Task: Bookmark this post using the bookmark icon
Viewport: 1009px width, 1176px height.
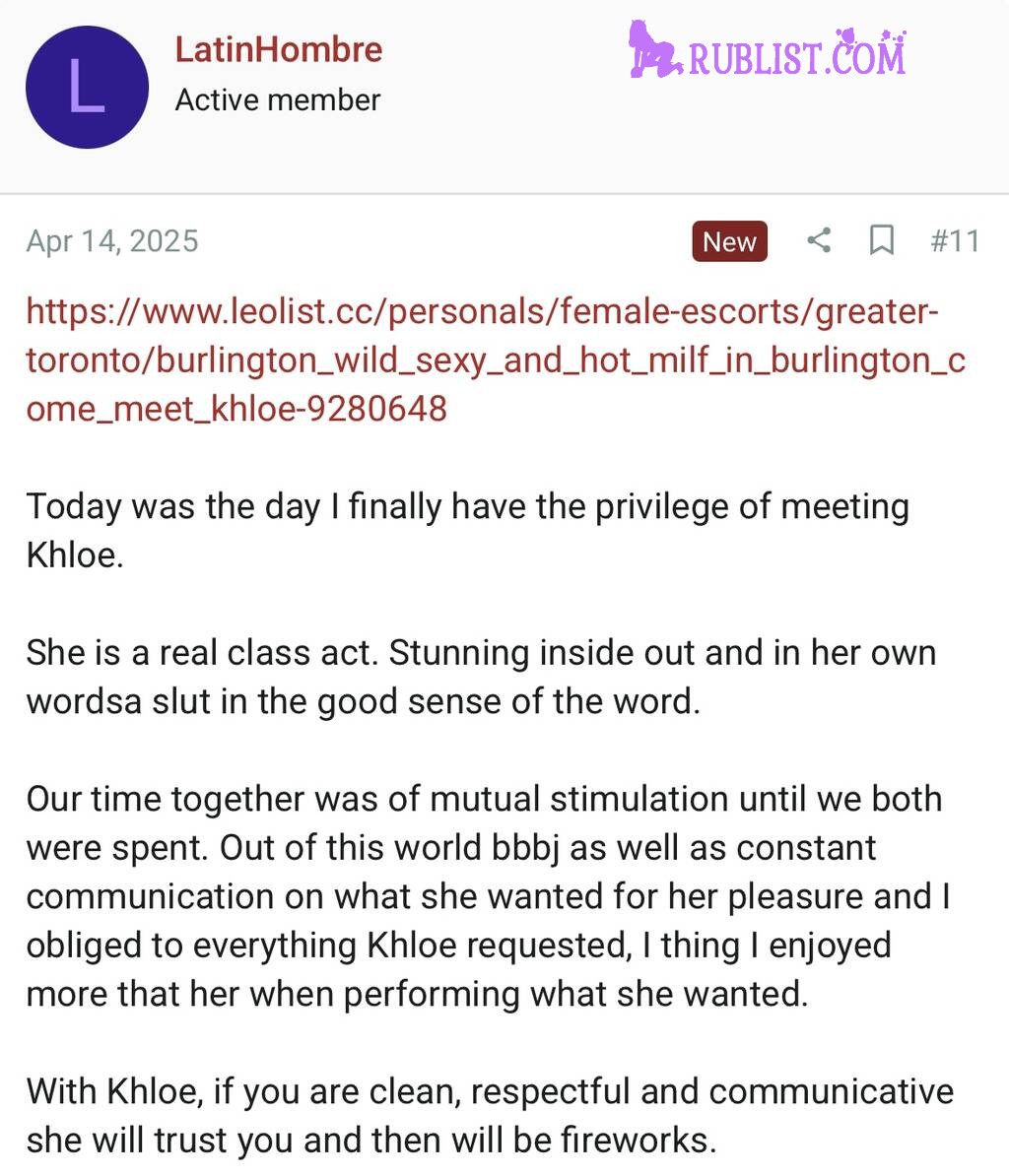Action: click(x=882, y=240)
